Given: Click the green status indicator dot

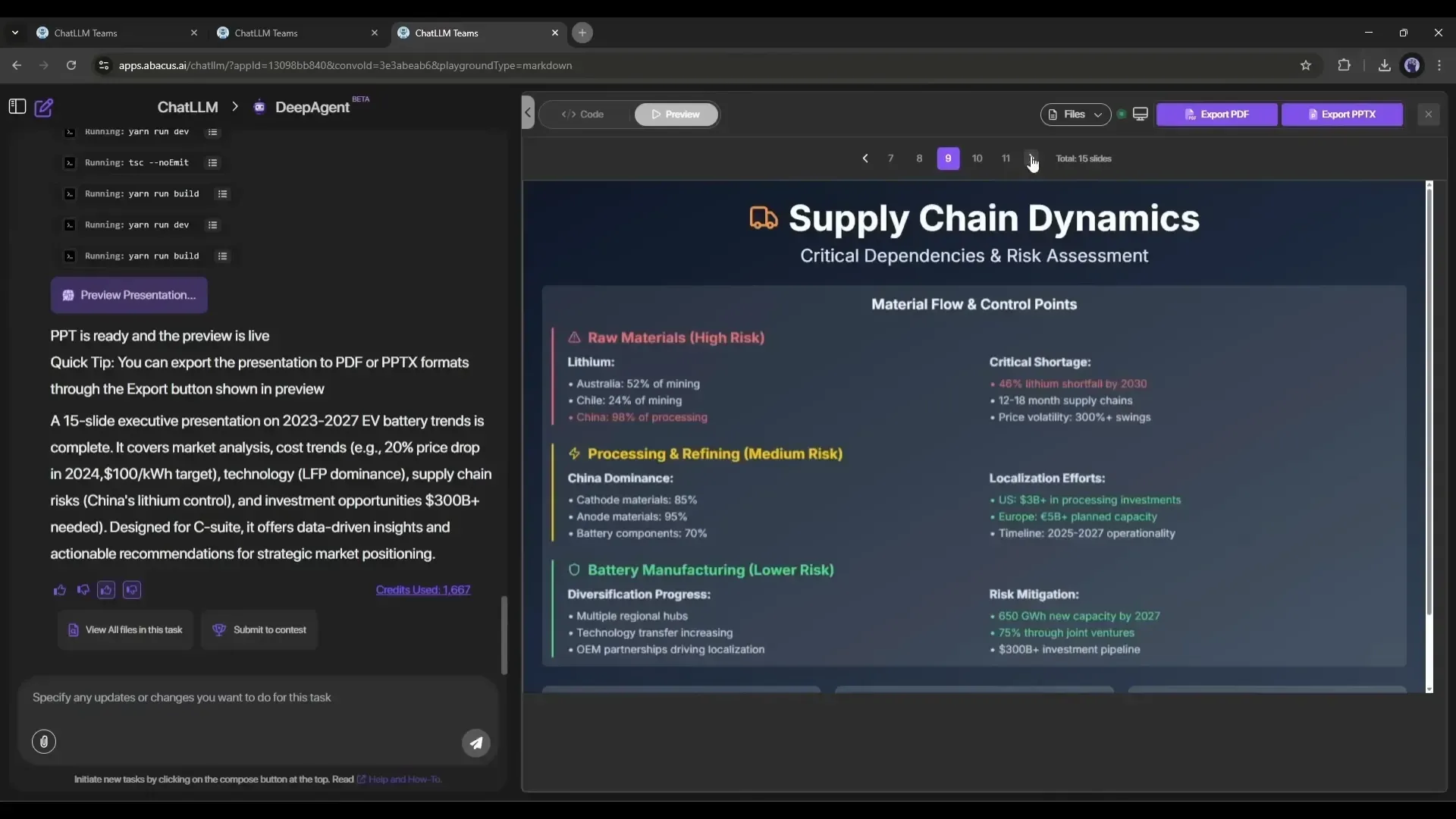Looking at the screenshot, I should pos(1122,115).
